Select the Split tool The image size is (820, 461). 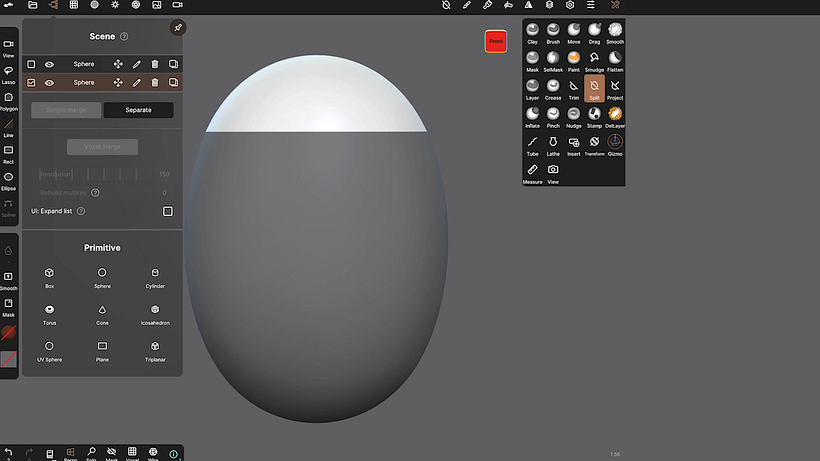(594, 89)
